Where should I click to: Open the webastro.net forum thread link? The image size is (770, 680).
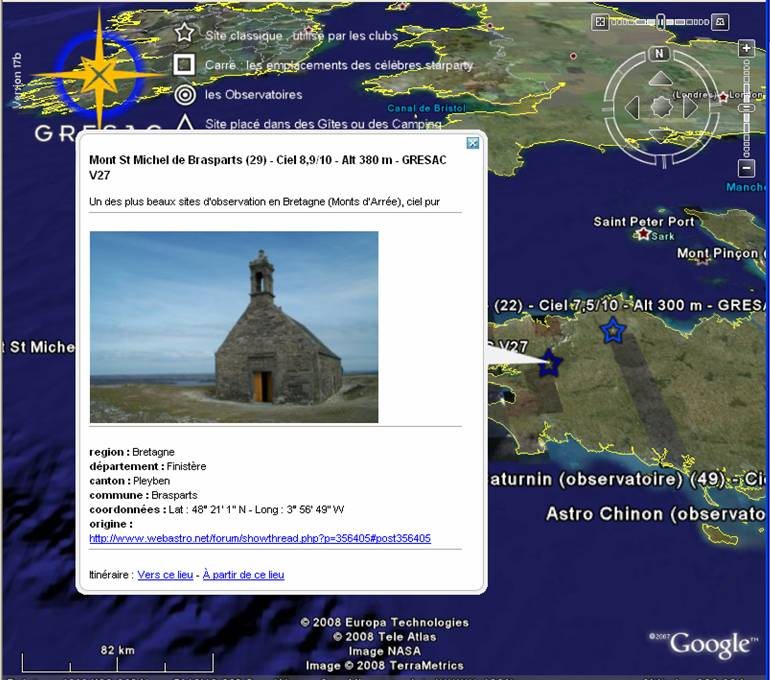[x=260, y=538]
